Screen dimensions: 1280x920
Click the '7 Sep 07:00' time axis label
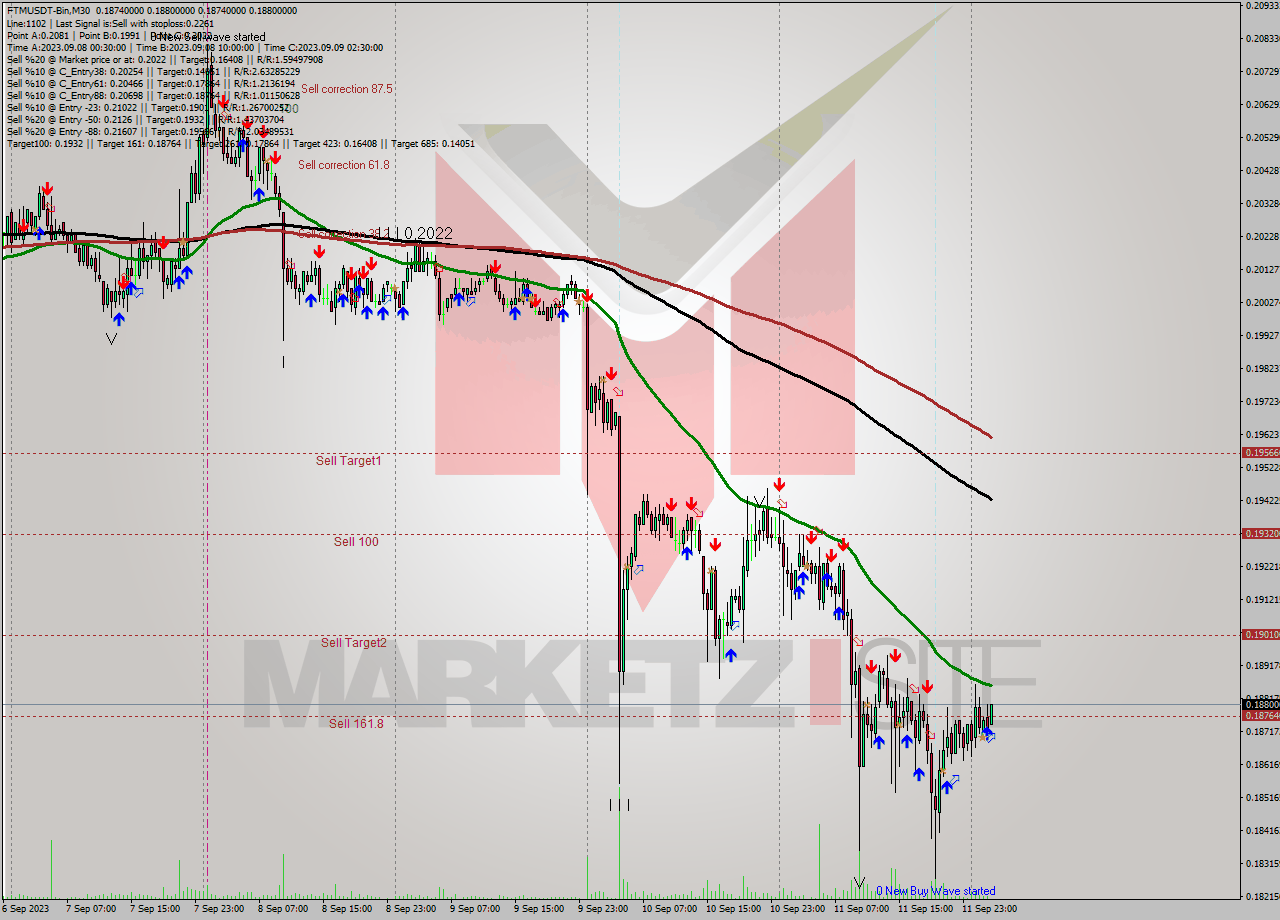[90, 909]
